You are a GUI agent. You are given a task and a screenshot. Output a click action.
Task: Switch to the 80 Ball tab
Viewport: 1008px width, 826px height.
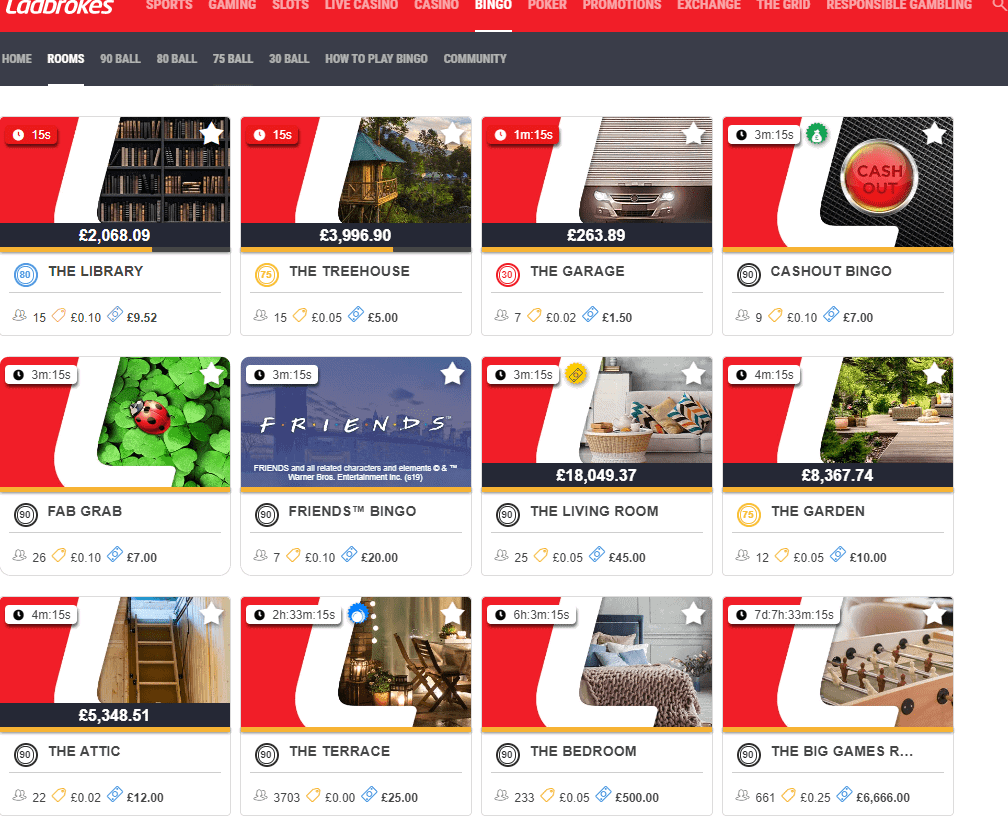tap(177, 58)
